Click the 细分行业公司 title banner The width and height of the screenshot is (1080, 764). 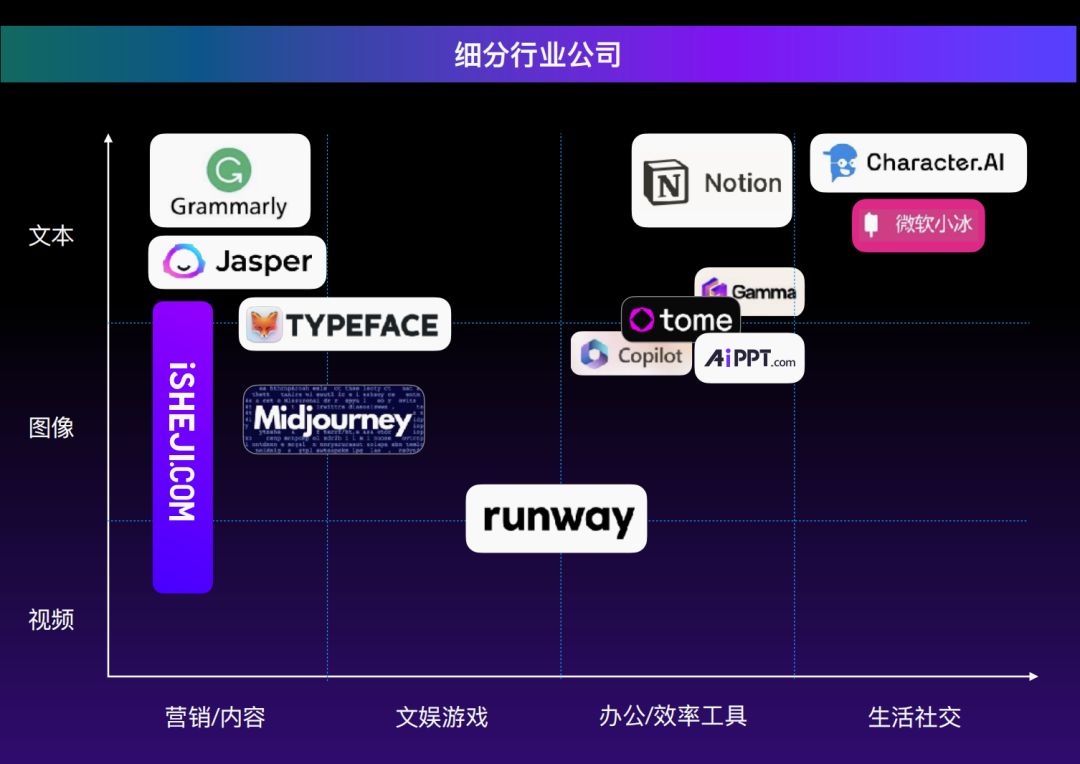538,54
